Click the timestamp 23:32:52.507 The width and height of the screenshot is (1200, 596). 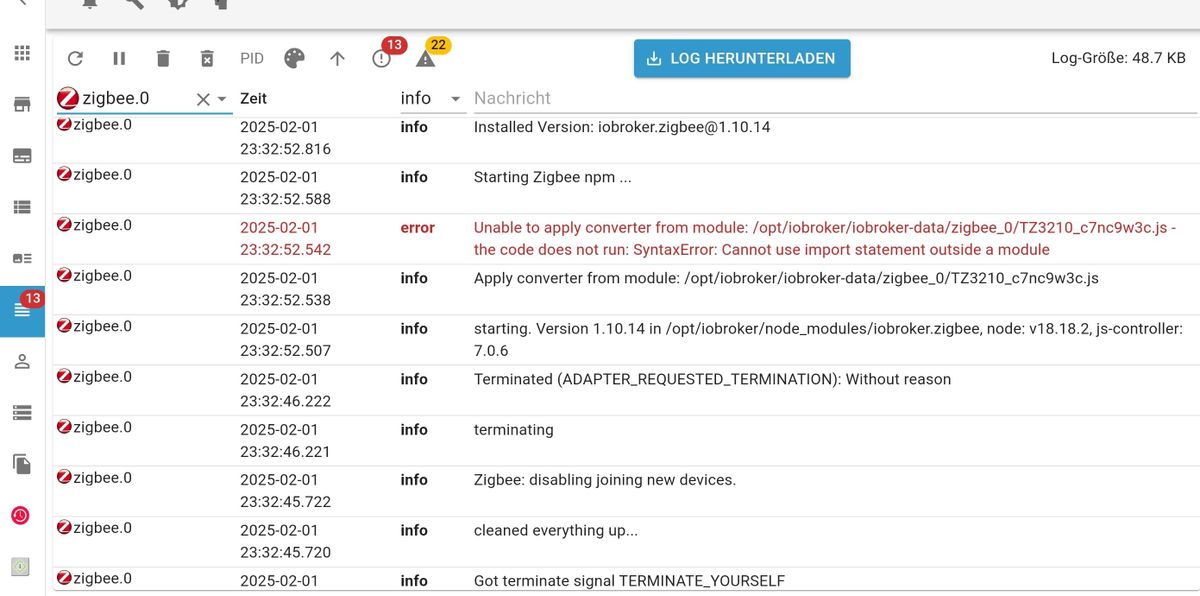(286, 350)
